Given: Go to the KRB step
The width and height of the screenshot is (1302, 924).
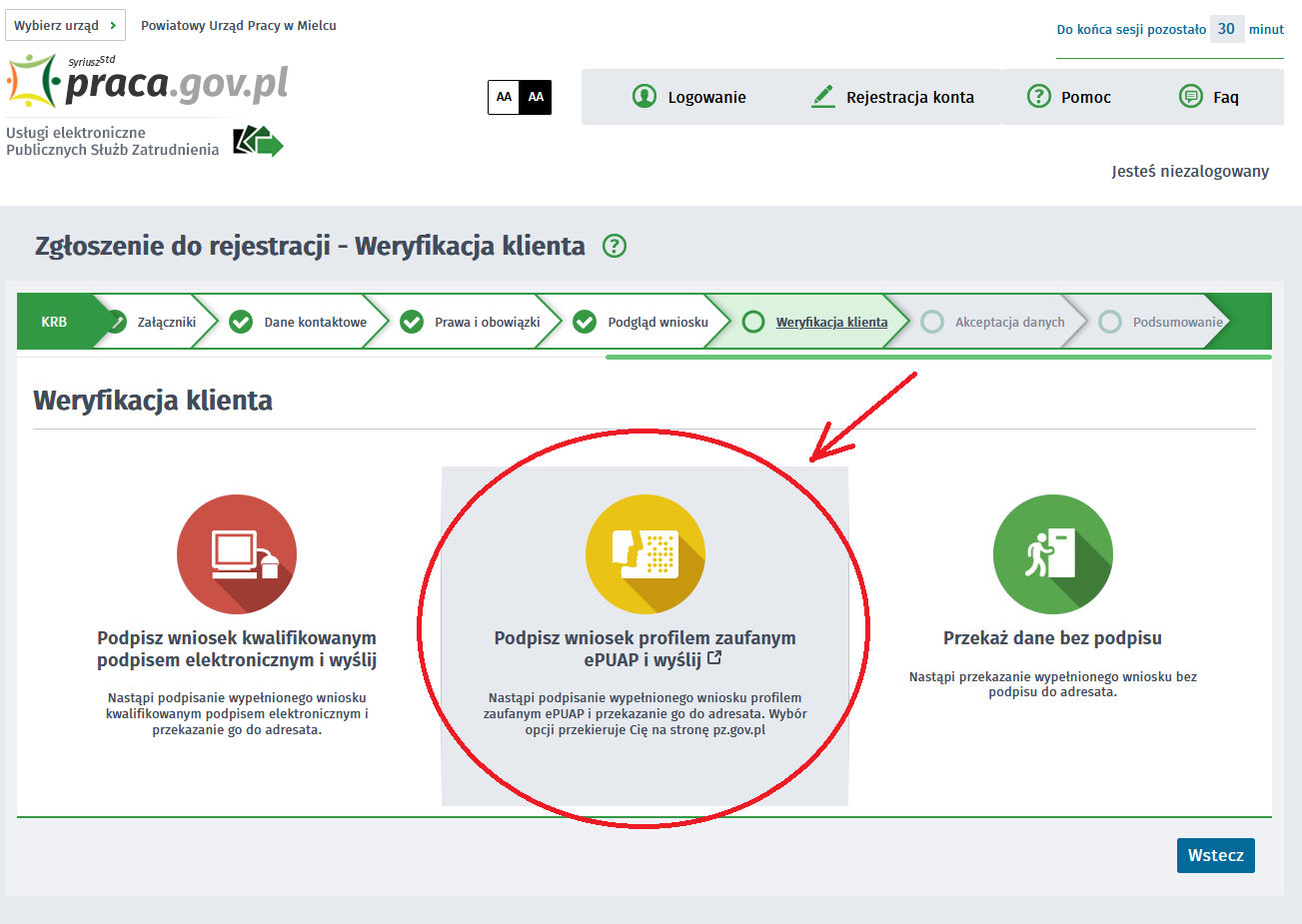Looking at the screenshot, I should pyautogui.click(x=54, y=322).
